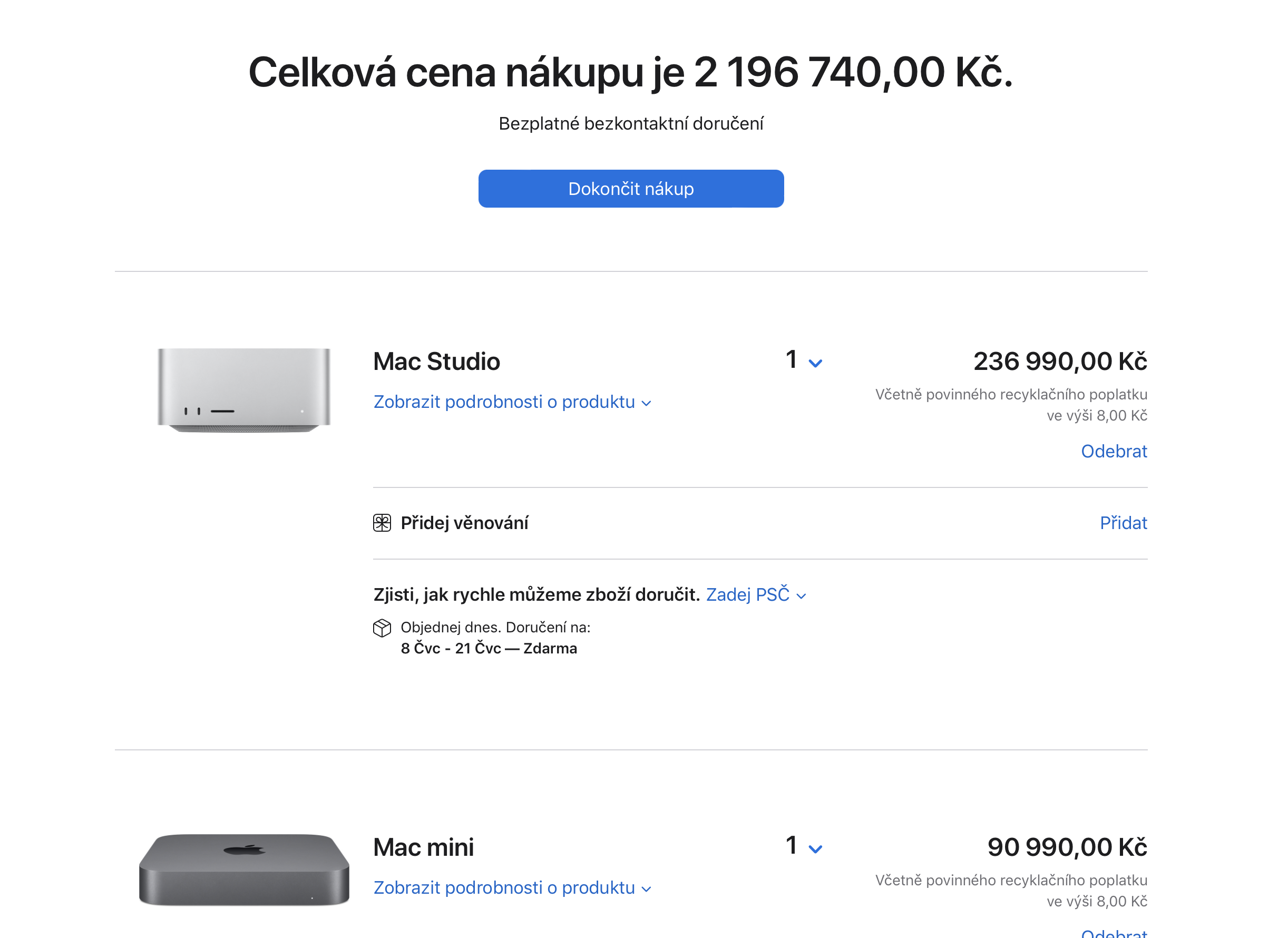Click the gift icon next to Přidej věnování
The image size is (1288, 938).
382,523
